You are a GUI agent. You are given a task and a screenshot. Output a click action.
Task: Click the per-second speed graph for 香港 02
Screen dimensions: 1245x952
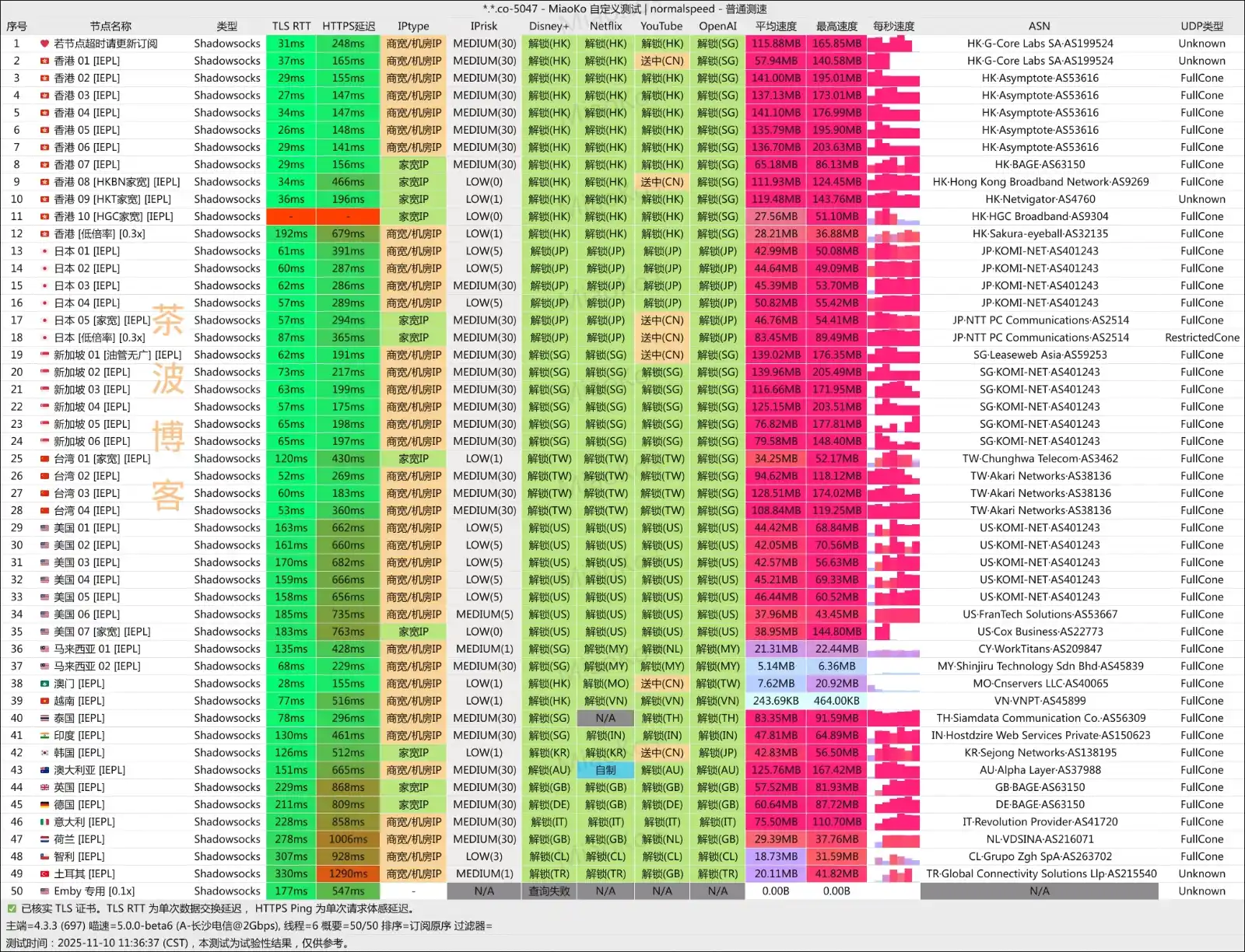pos(893,78)
